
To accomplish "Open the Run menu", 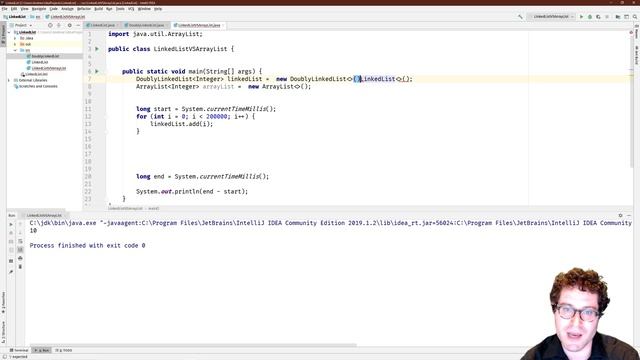I will [109, 9].
